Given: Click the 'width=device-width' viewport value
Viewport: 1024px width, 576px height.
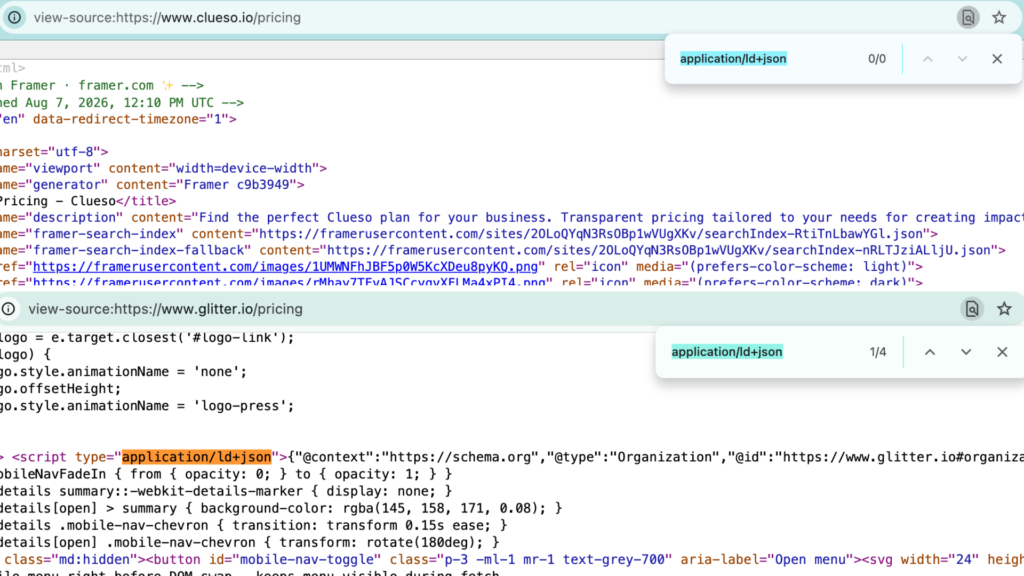Looking at the screenshot, I should [244, 168].
